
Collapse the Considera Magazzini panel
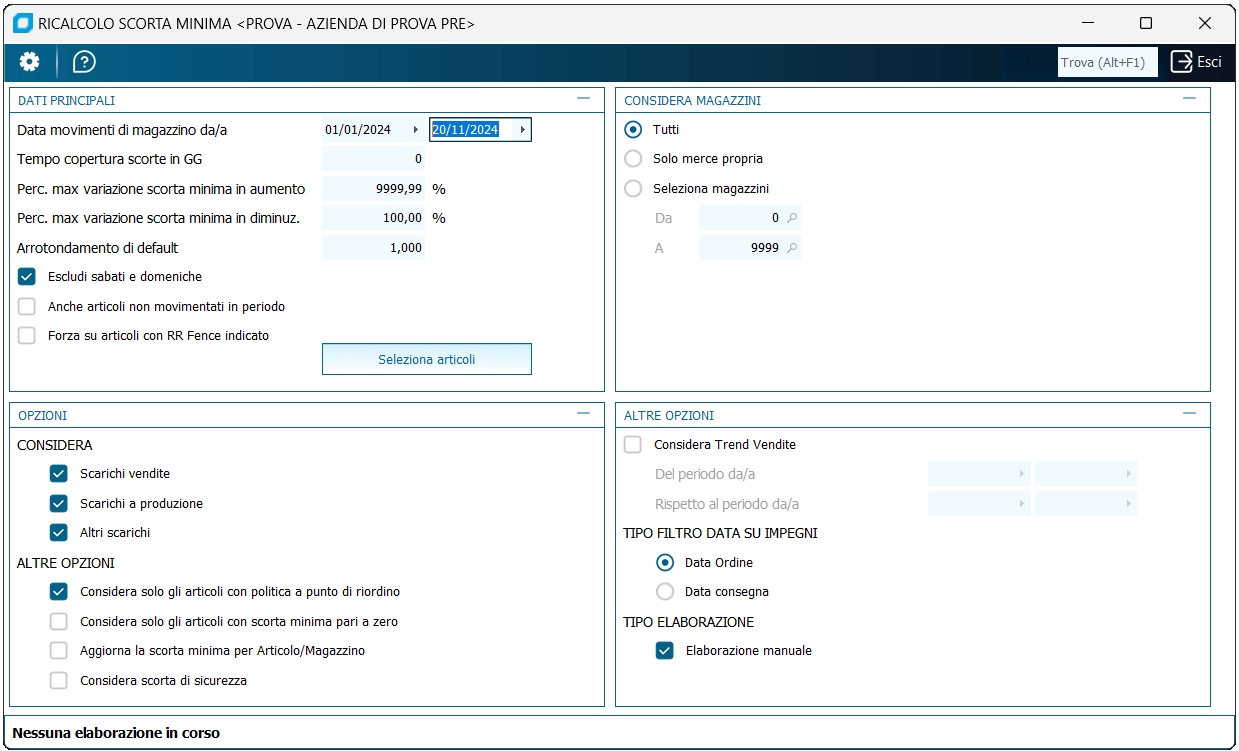pyautogui.click(x=1189, y=99)
